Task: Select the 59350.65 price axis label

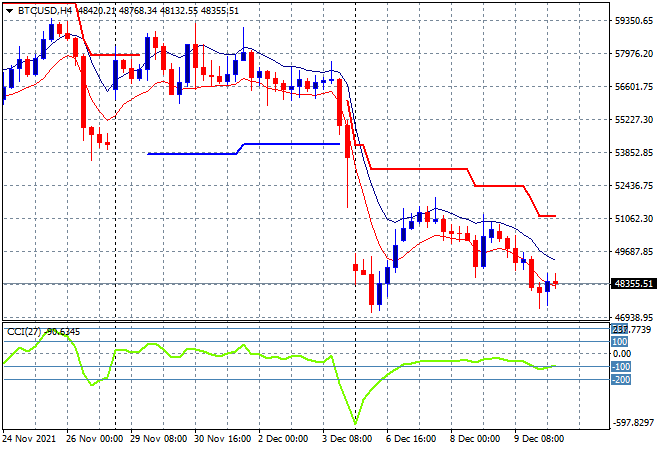Action: pyautogui.click(x=634, y=20)
